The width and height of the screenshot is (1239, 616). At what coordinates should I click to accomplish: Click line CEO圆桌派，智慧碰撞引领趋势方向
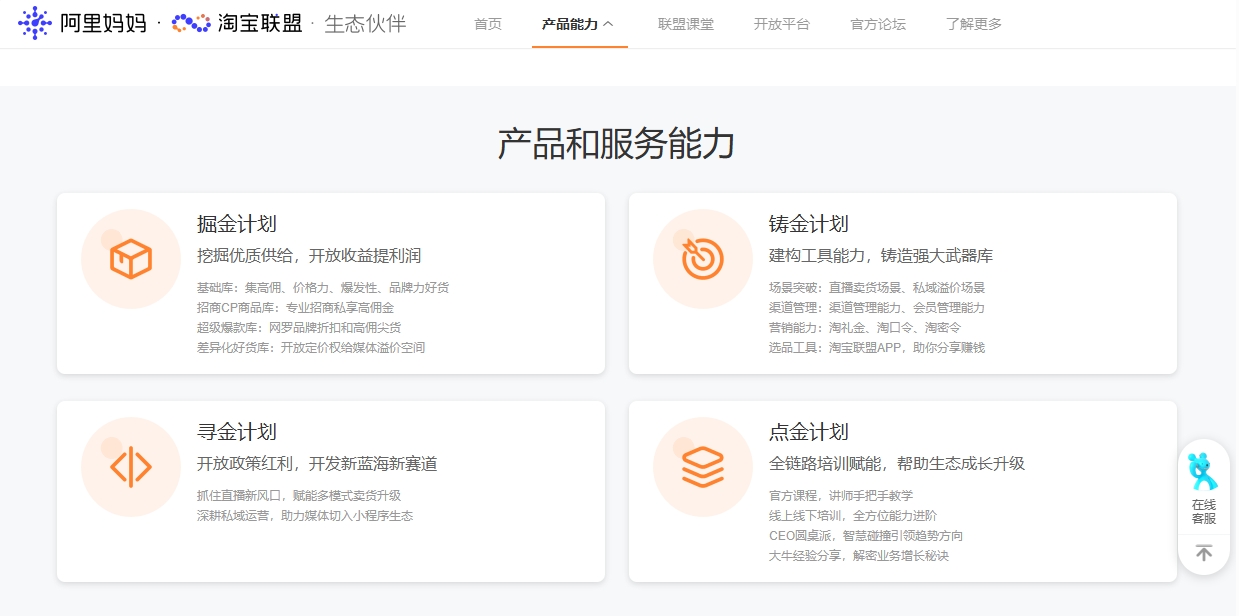coord(866,536)
